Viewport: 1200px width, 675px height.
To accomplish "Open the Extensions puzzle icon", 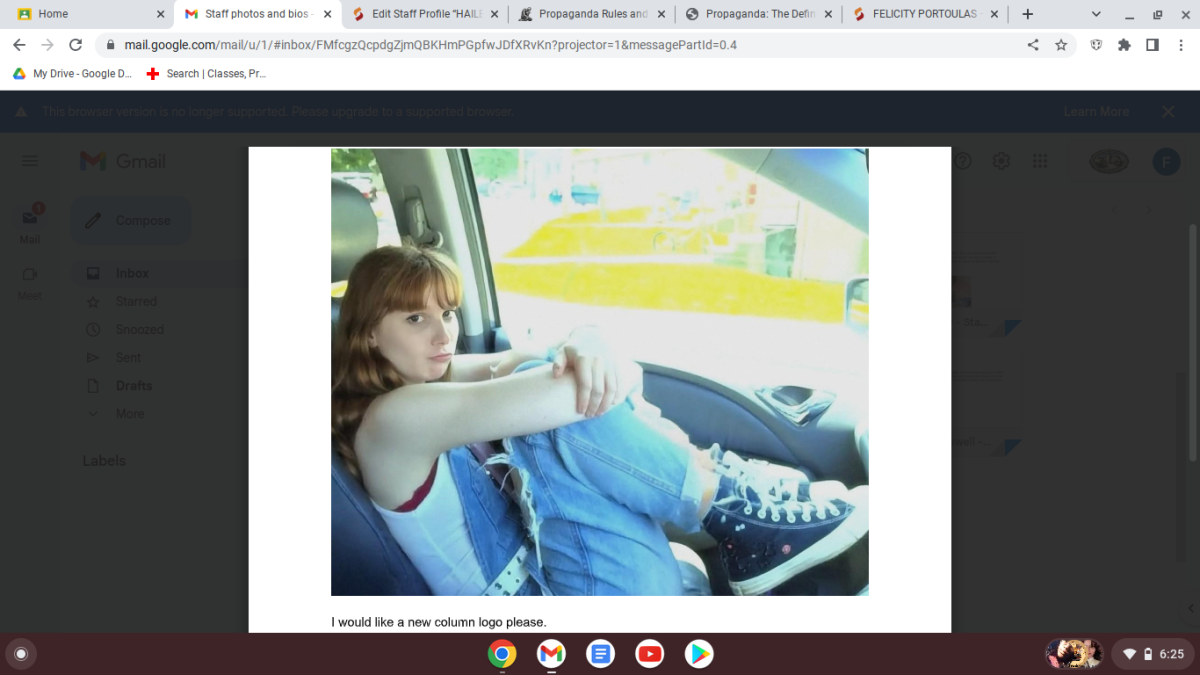I will 1124,45.
